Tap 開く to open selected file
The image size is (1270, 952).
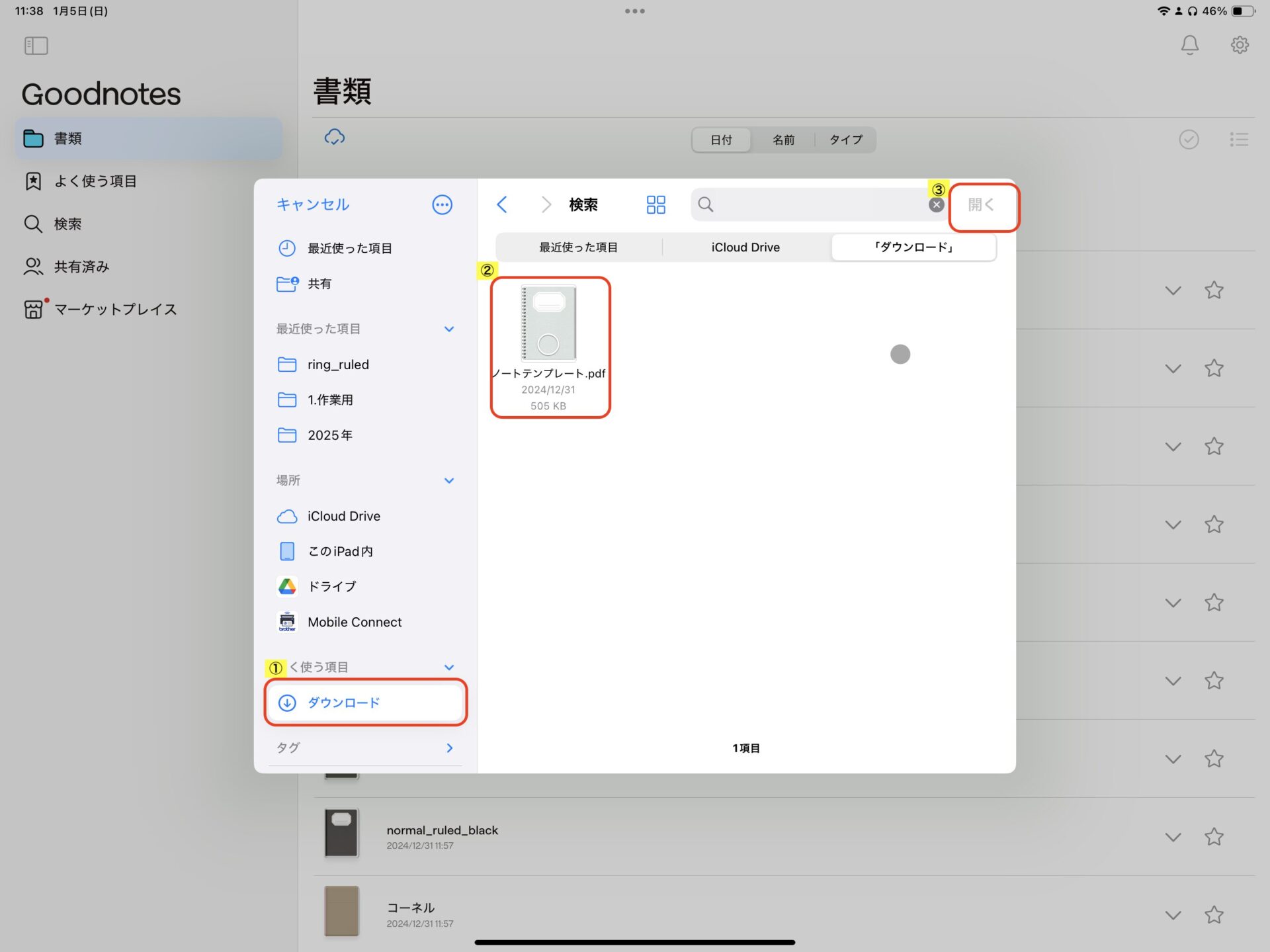(981, 205)
